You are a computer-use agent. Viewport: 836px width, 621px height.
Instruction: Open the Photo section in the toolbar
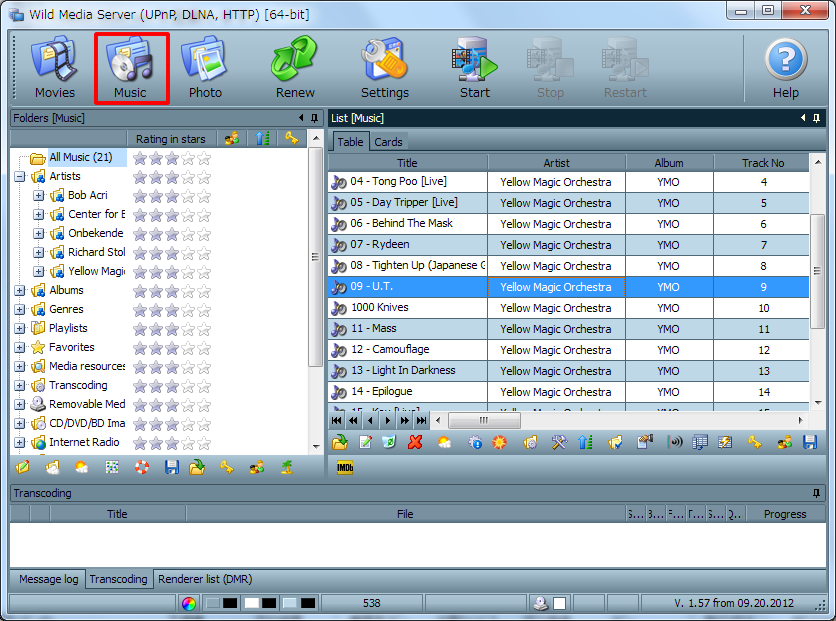click(x=205, y=68)
